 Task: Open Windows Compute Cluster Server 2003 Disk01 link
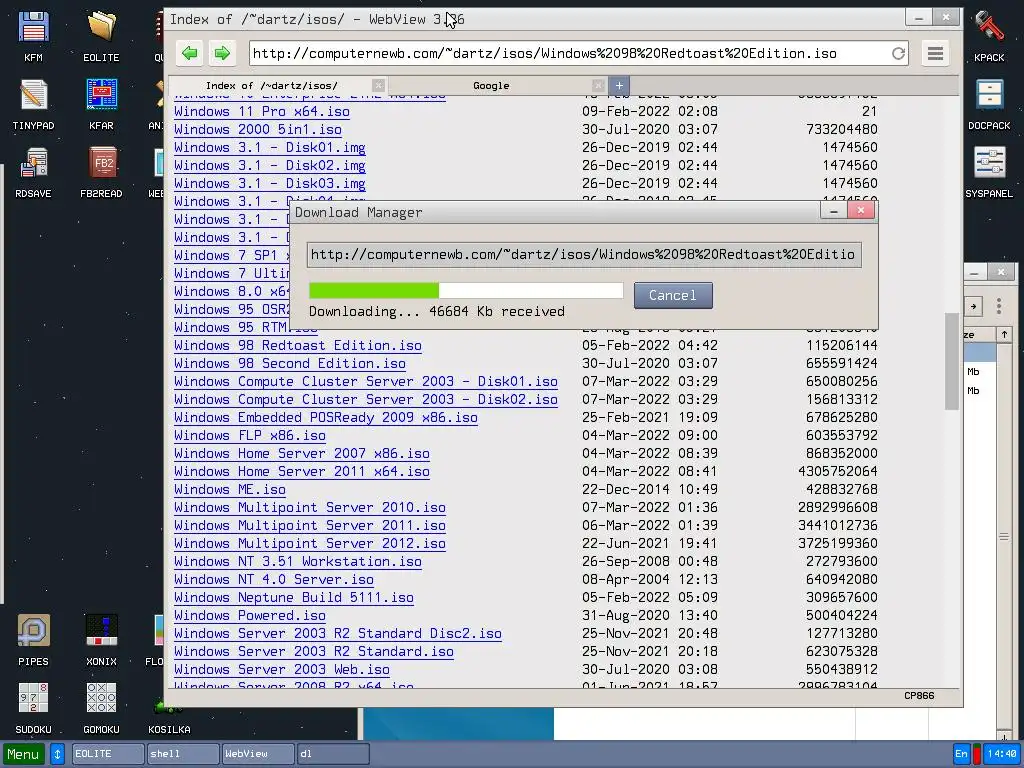[366, 381]
